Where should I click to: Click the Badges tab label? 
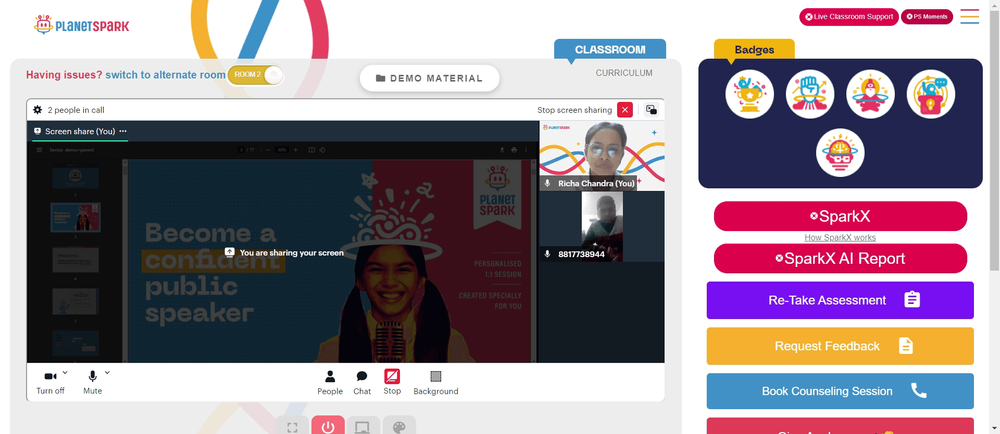(754, 50)
